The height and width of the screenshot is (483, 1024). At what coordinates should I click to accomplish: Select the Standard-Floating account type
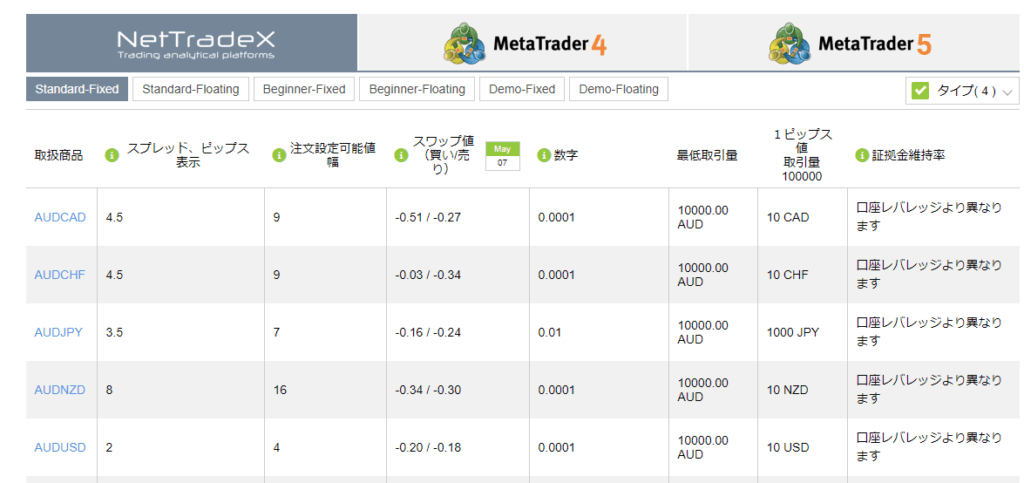191,89
